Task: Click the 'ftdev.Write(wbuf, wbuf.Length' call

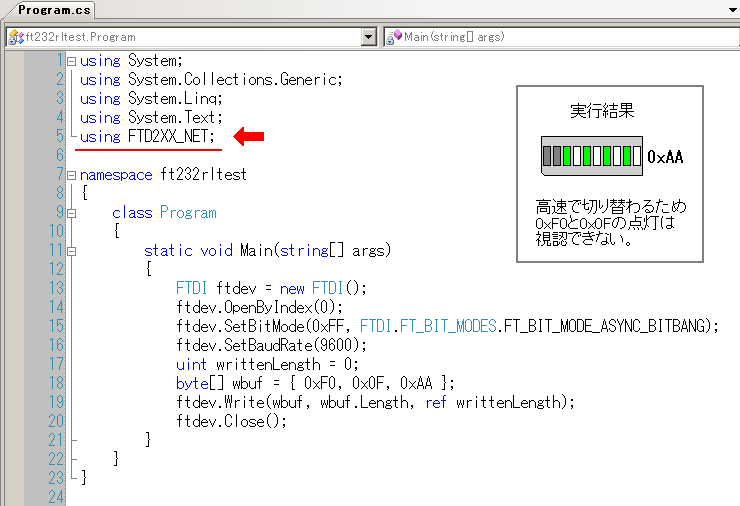Action: [294, 402]
